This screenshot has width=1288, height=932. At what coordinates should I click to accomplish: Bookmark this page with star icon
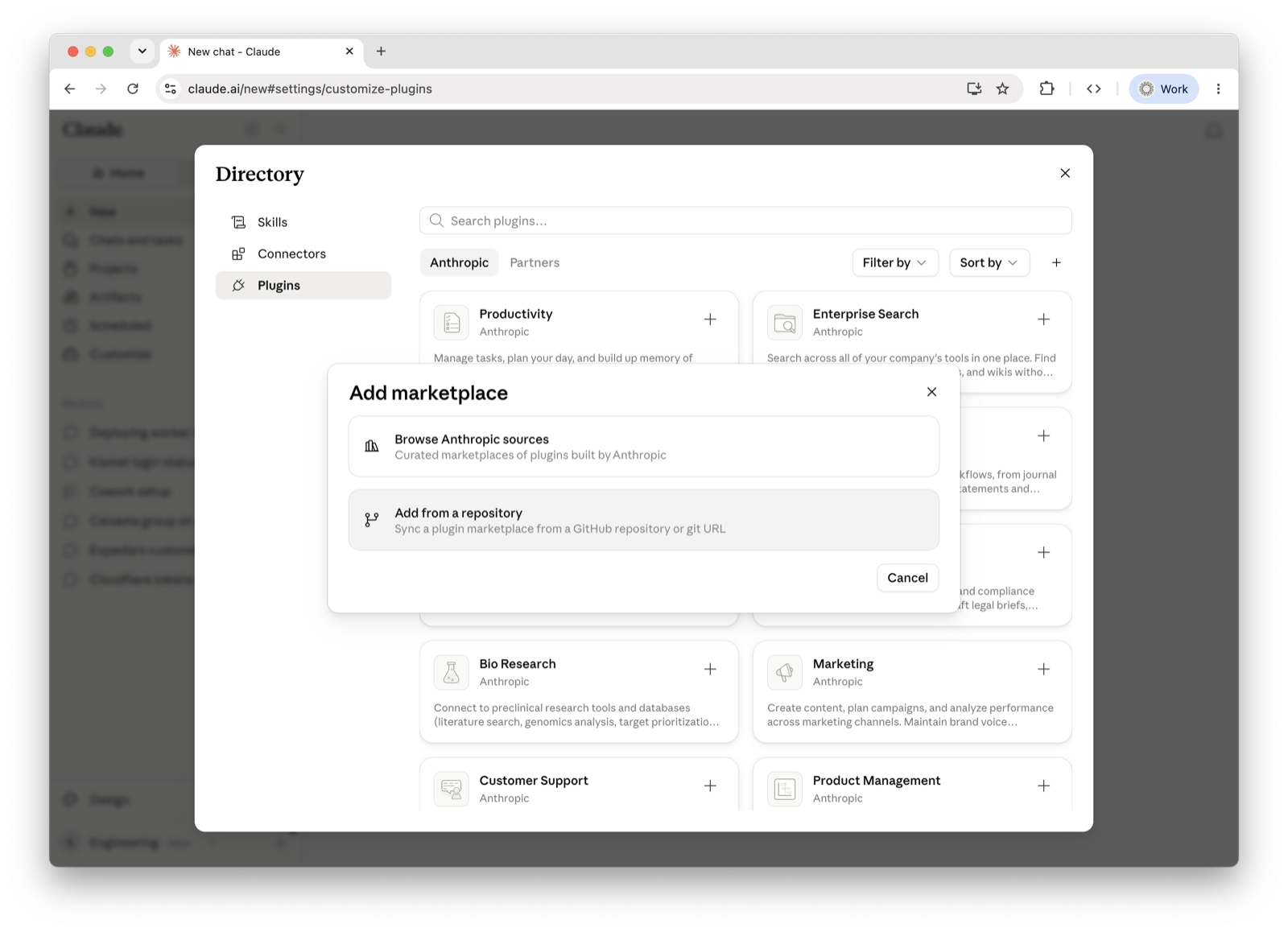[x=1002, y=89]
